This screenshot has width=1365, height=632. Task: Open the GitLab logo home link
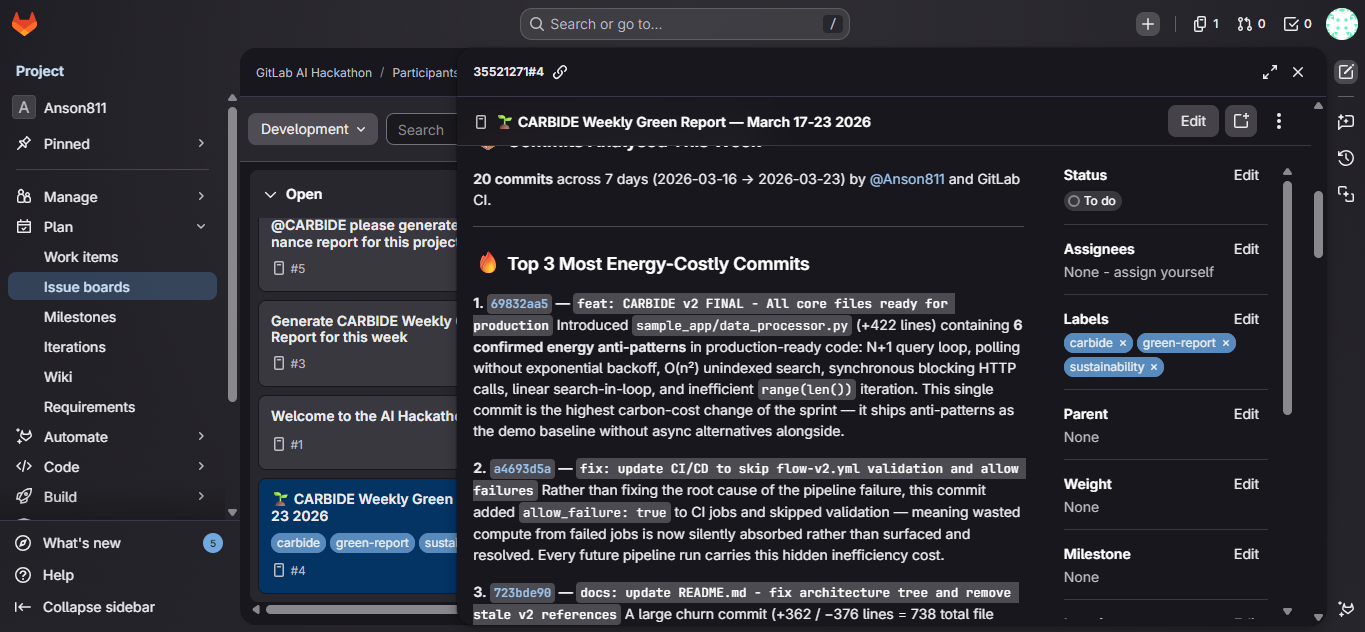(x=24, y=24)
